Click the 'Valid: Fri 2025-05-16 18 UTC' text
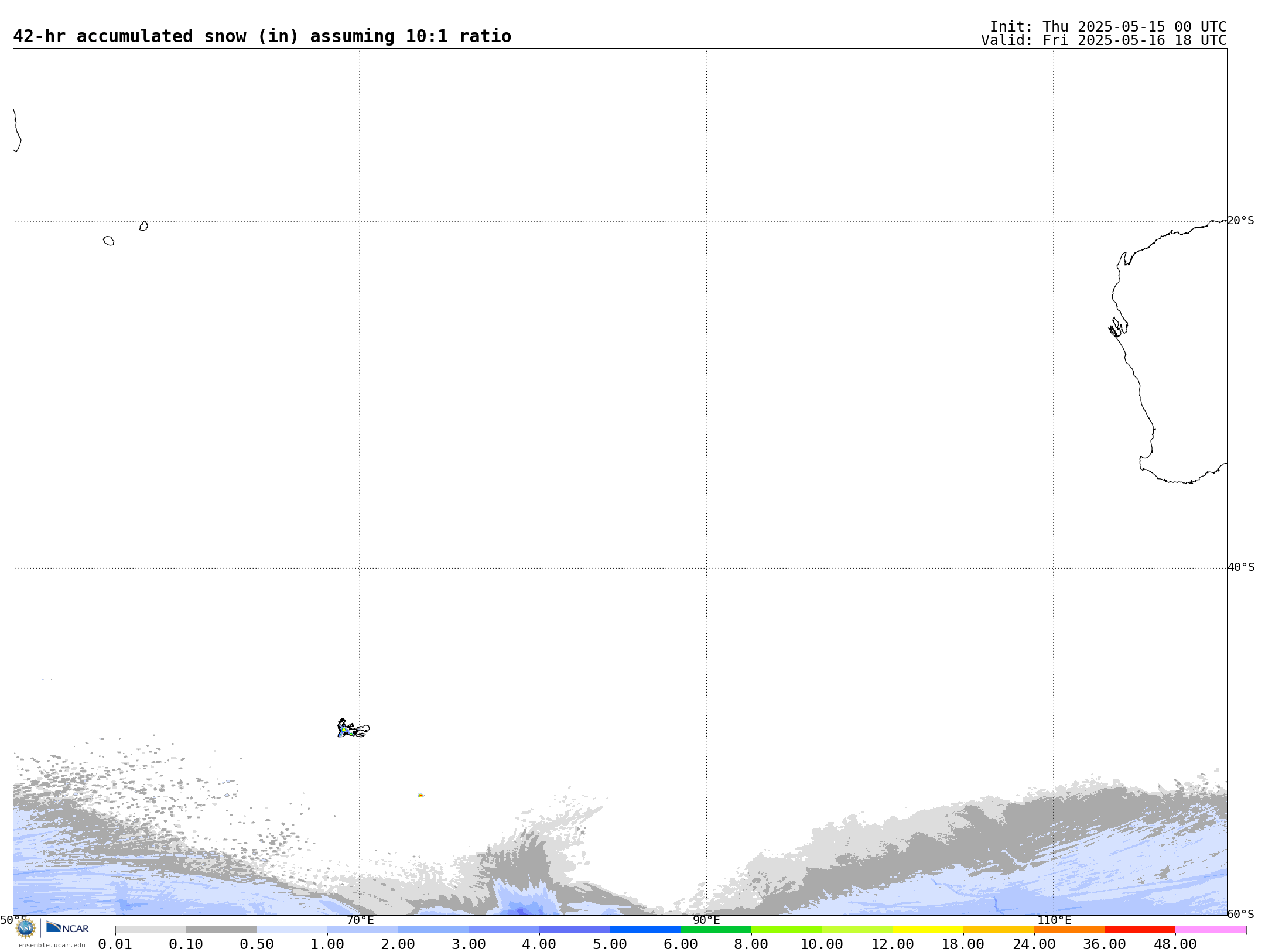This screenshot has height=952, width=1265. click(1104, 40)
